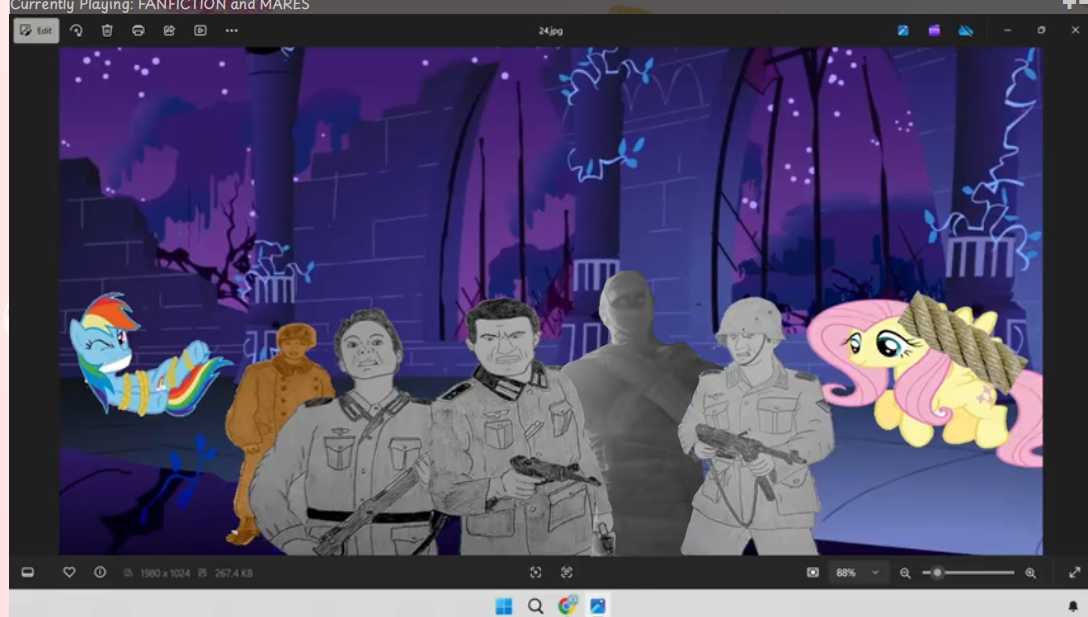Minimize the Photos window
Image resolution: width=1088 pixels, height=617 pixels.
pyautogui.click(x=1008, y=31)
